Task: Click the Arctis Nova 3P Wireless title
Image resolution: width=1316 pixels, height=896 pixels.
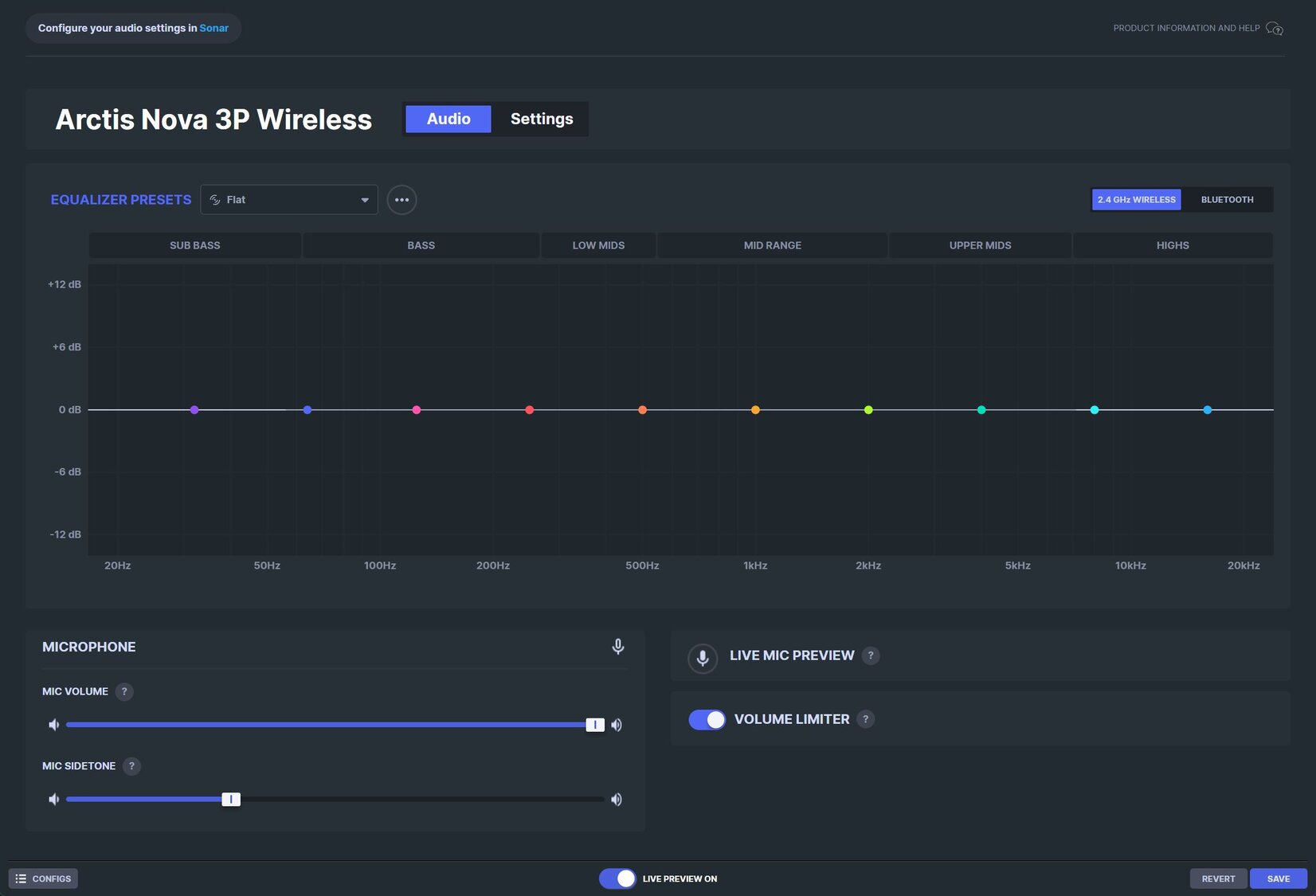Action: [x=213, y=119]
